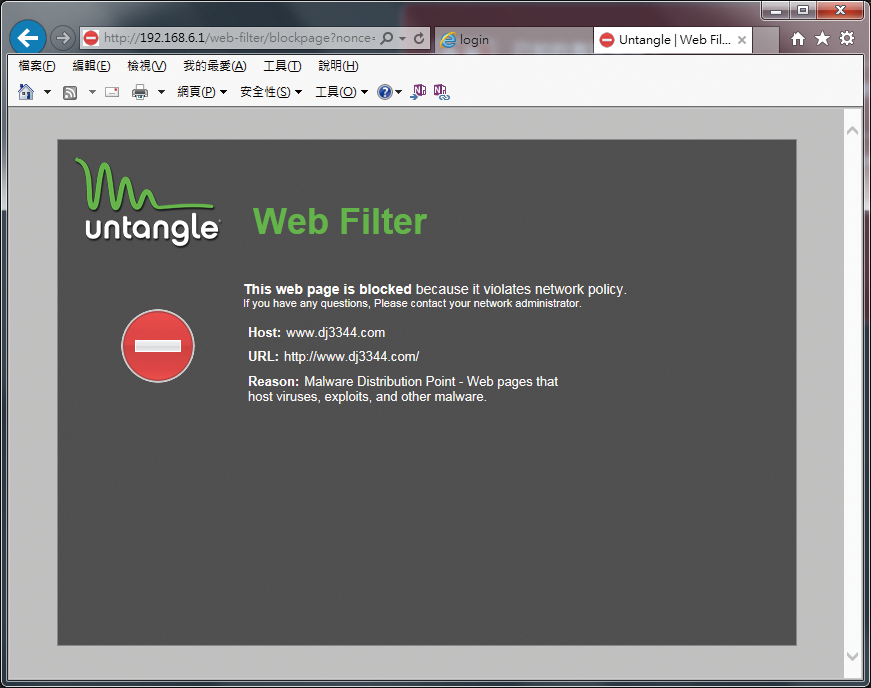This screenshot has height=688, width=871.
Task: Click the scrollbar up arrow
Action: (852, 131)
